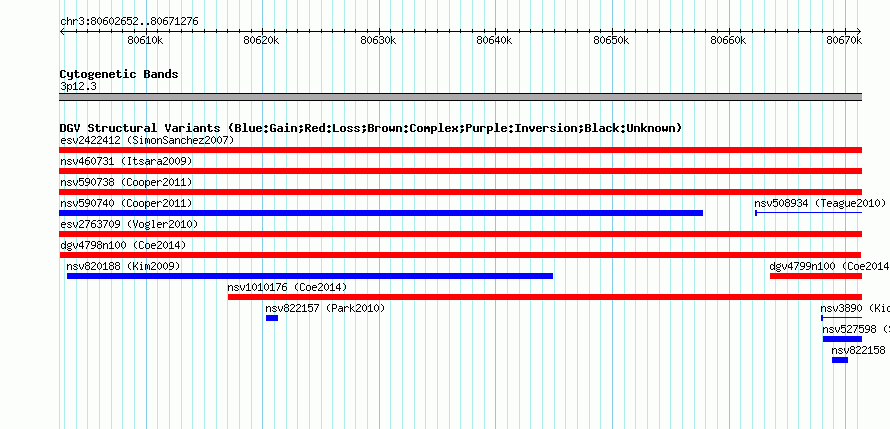Click the dgv4799n100 red loss bar
This screenshot has height=429, width=890.
coord(816,276)
